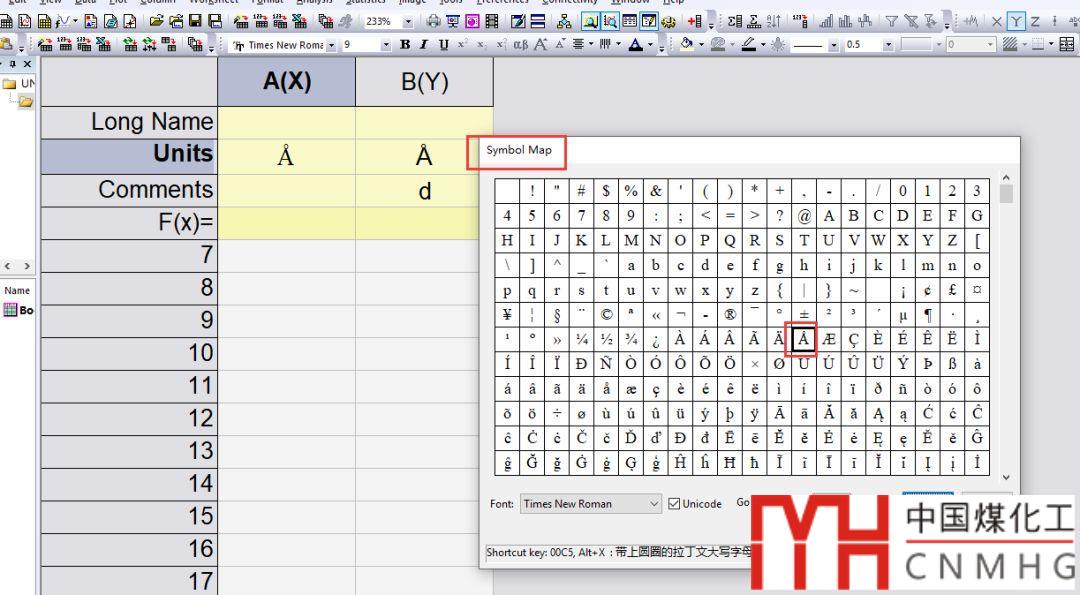Decrease font size with small A icon
This screenshot has height=595, width=1080.
click(561, 45)
